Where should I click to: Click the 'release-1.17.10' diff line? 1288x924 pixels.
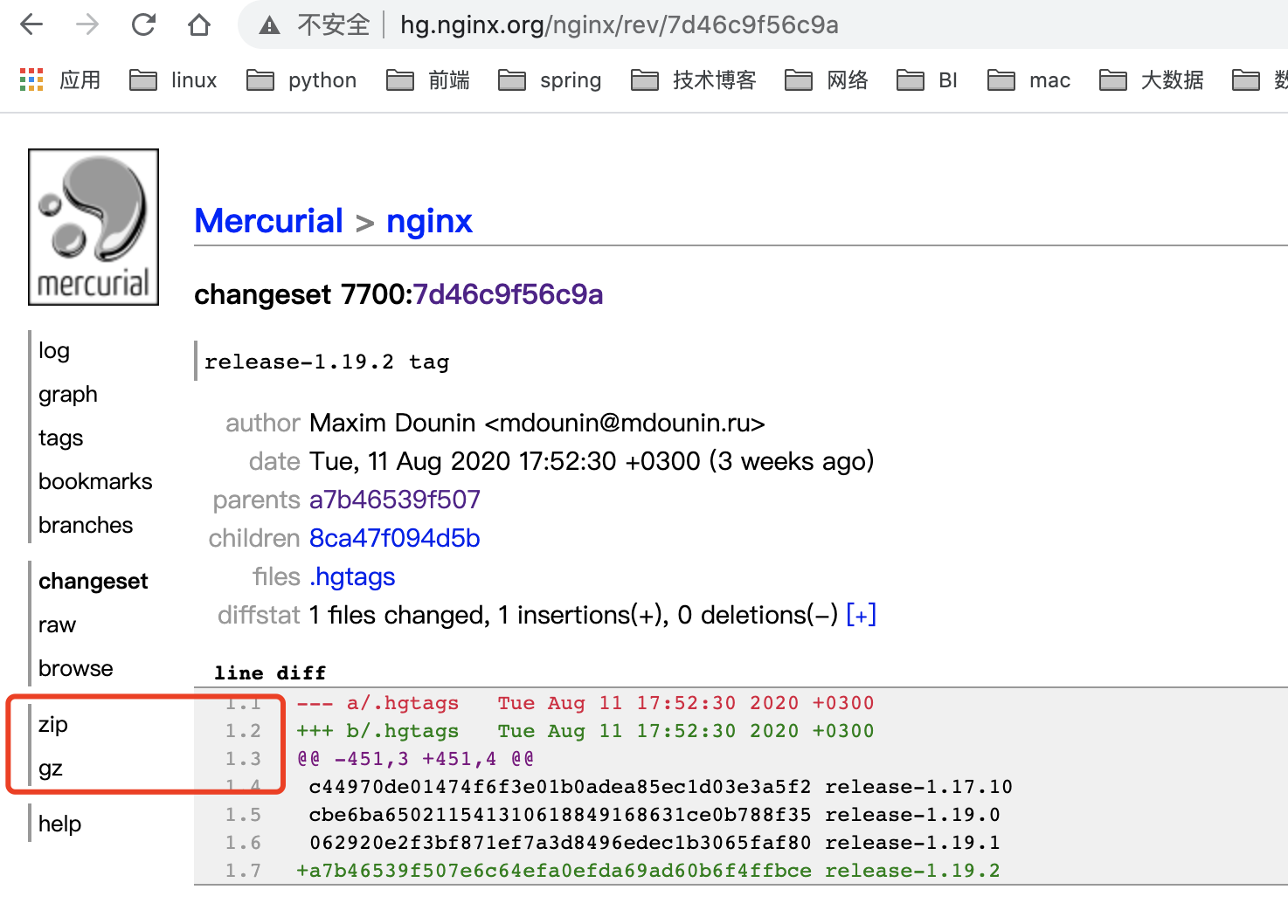661,787
